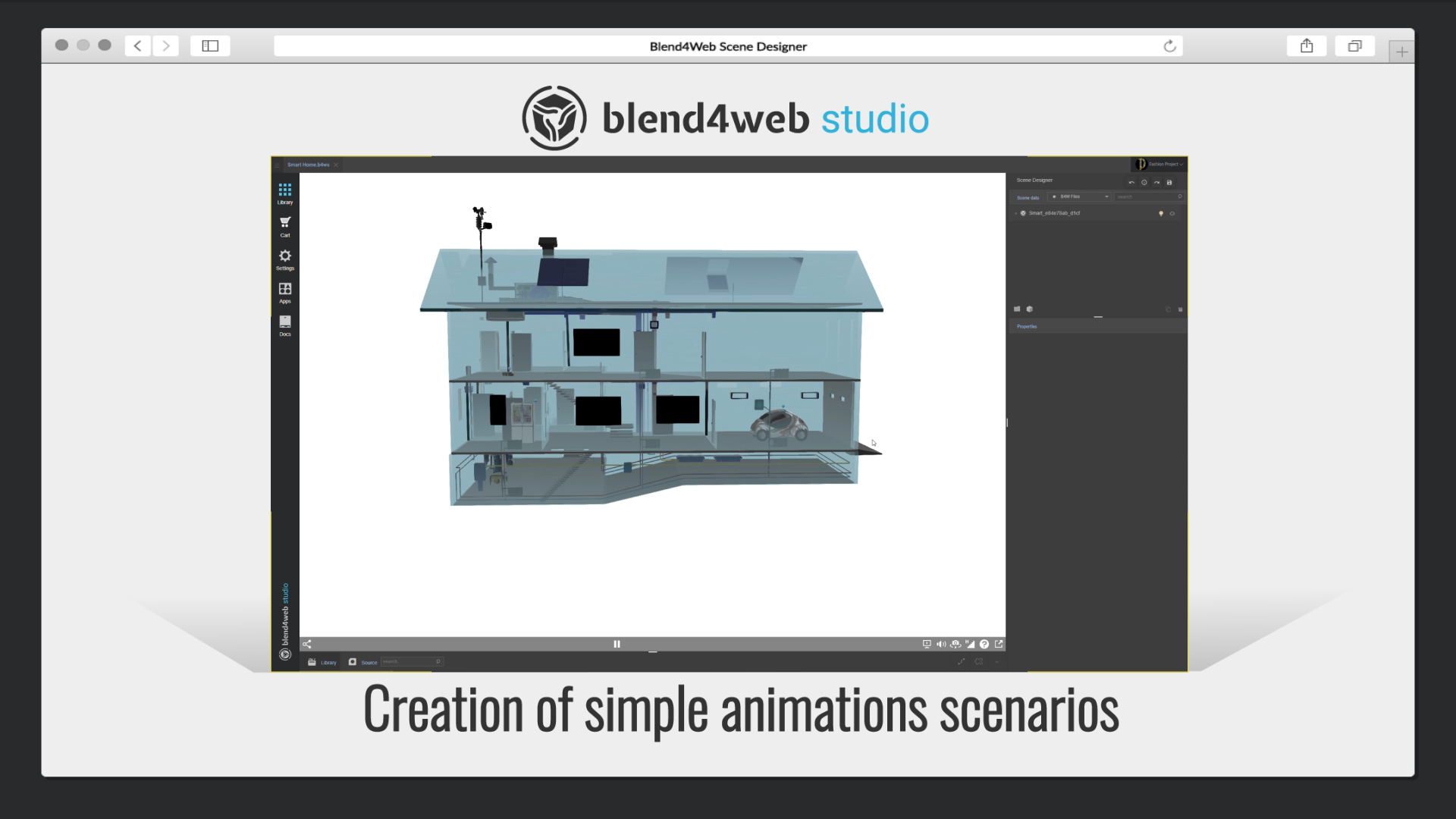Click the trash icon in Scene Designer
The height and width of the screenshot is (819, 1456).
pyautogui.click(x=1180, y=309)
